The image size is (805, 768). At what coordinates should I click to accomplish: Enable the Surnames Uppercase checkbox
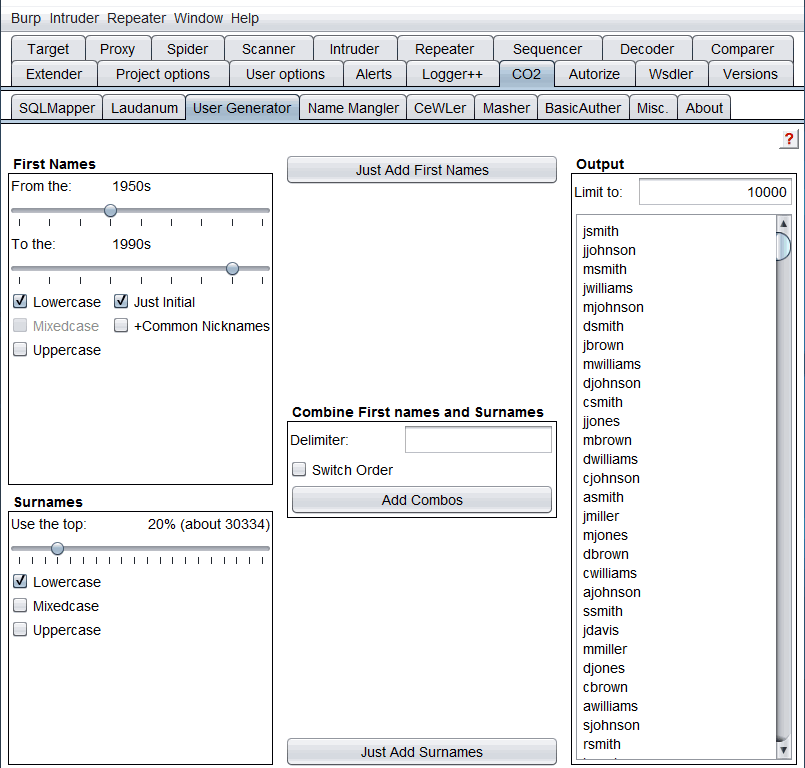[20, 630]
